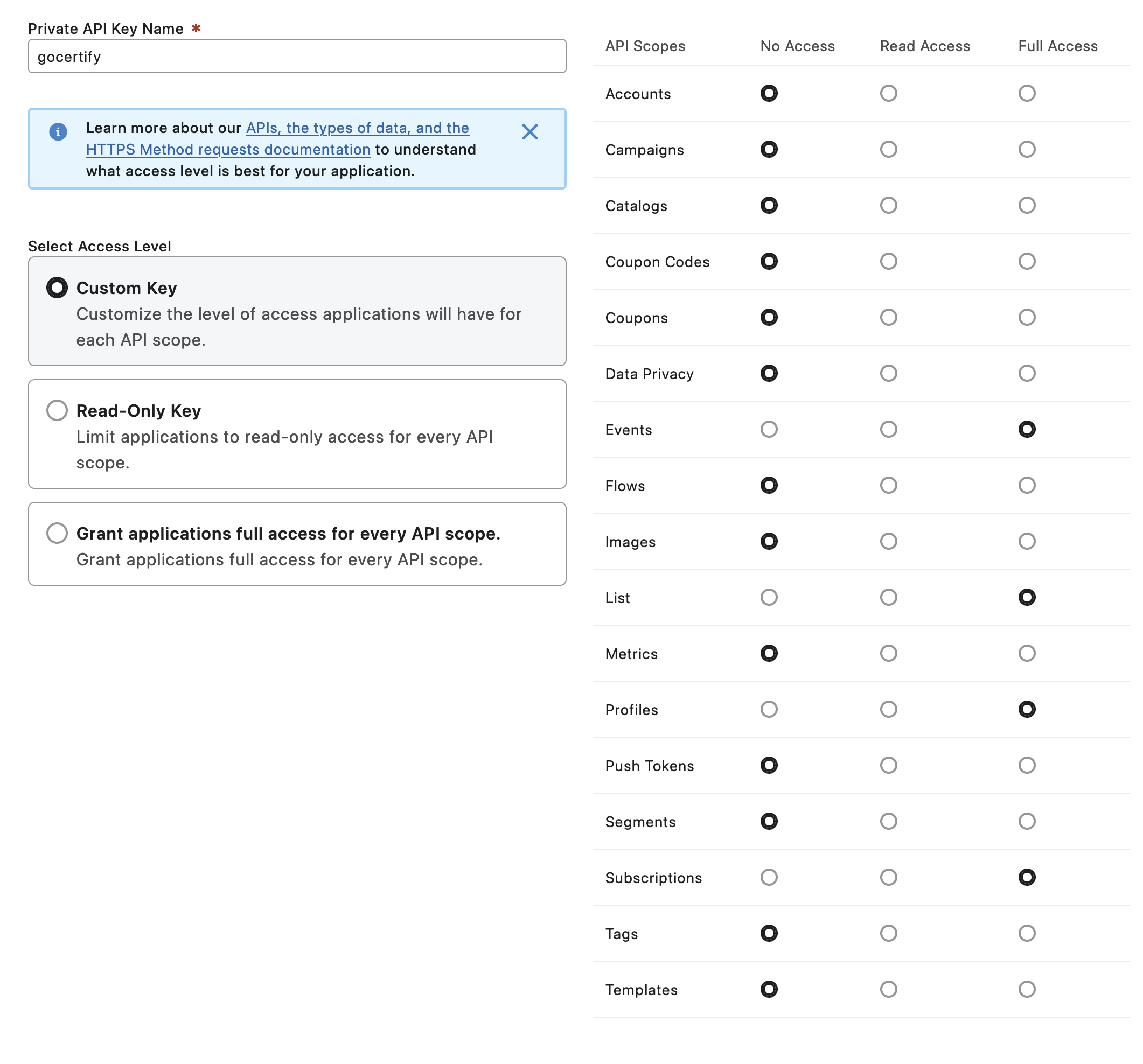
Task: Choose full access for every API scope
Action: pos(57,533)
